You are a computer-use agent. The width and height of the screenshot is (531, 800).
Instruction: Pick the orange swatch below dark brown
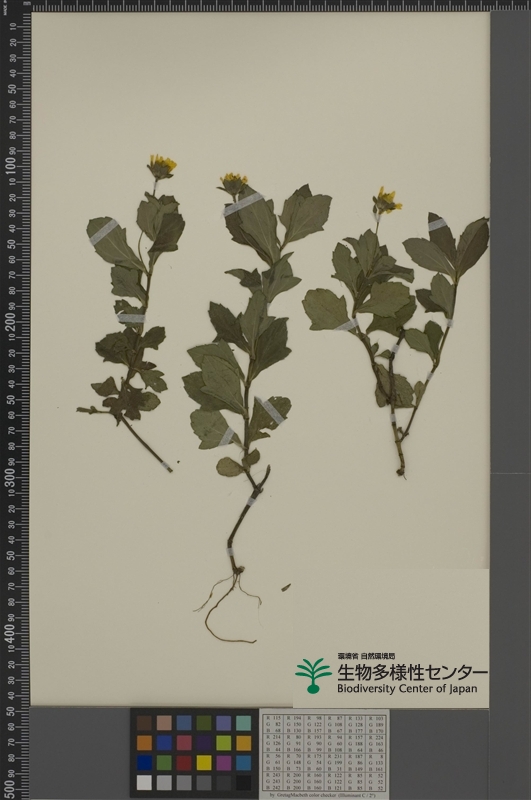[144, 743]
